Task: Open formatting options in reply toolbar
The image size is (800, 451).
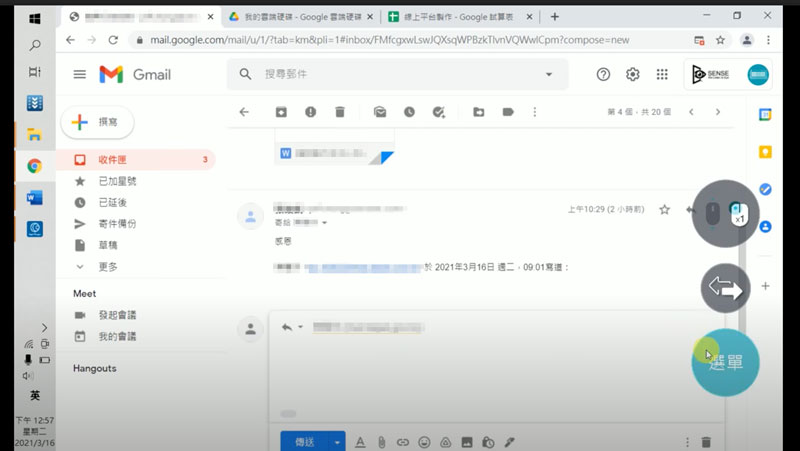Action: pos(360,442)
